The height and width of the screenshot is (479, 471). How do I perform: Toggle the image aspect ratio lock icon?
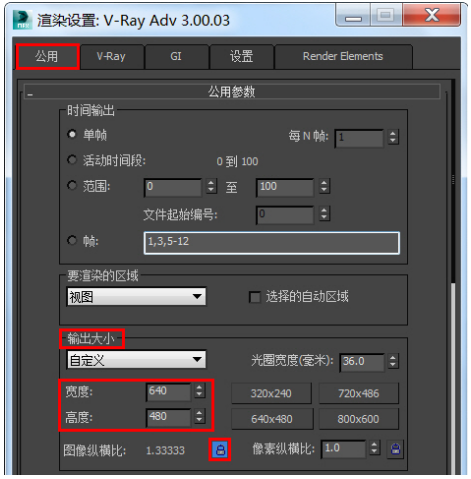tap(220, 450)
